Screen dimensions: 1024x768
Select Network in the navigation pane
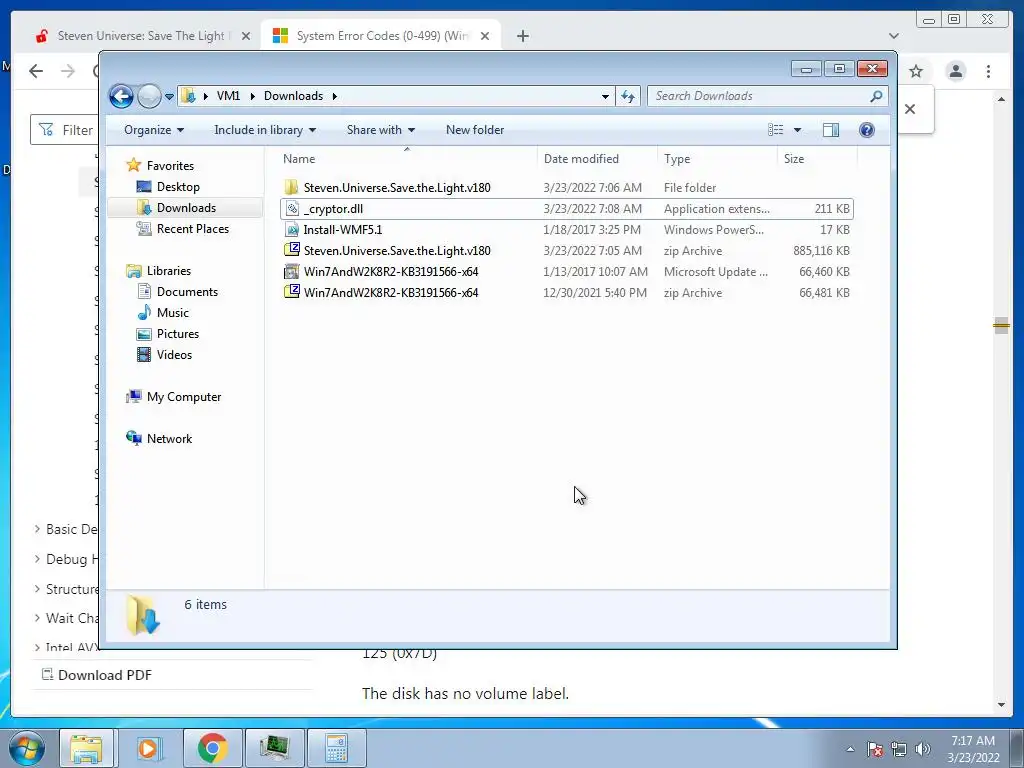[169, 439]
